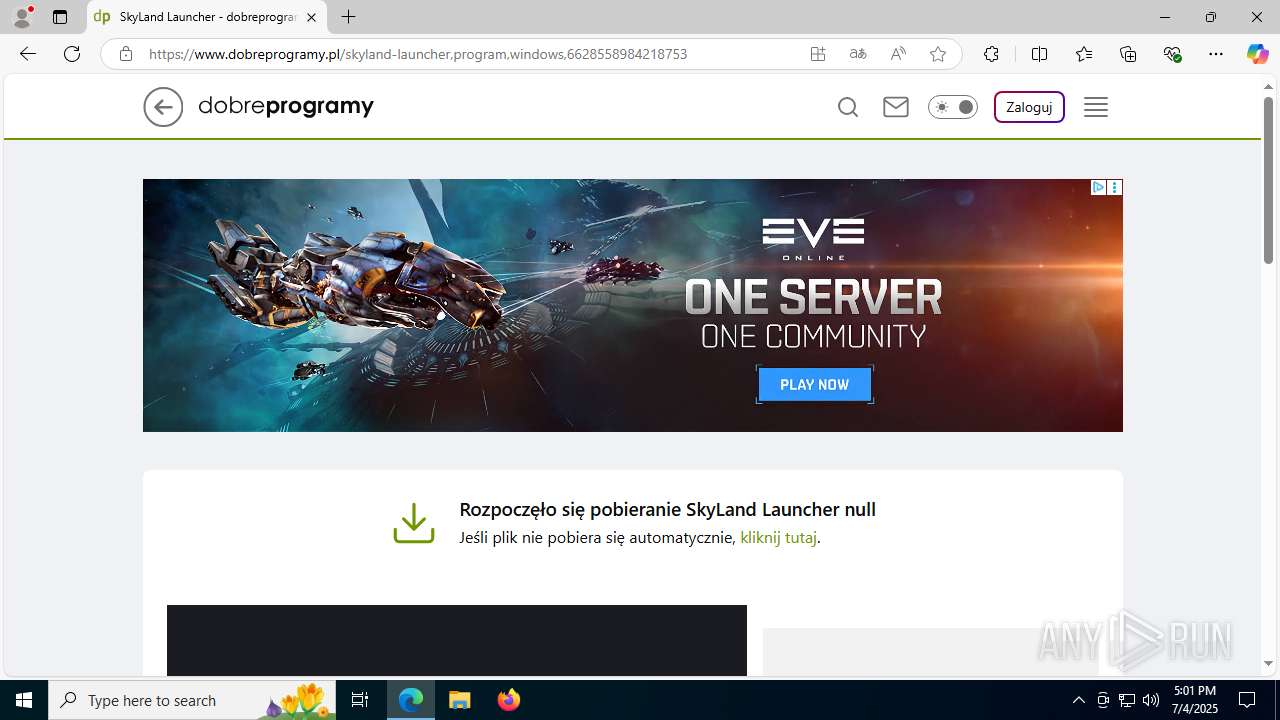Viewport: 1280px width, 720px height.
Task: Click the browser profile avatar icon
Action: pos(22,17)
